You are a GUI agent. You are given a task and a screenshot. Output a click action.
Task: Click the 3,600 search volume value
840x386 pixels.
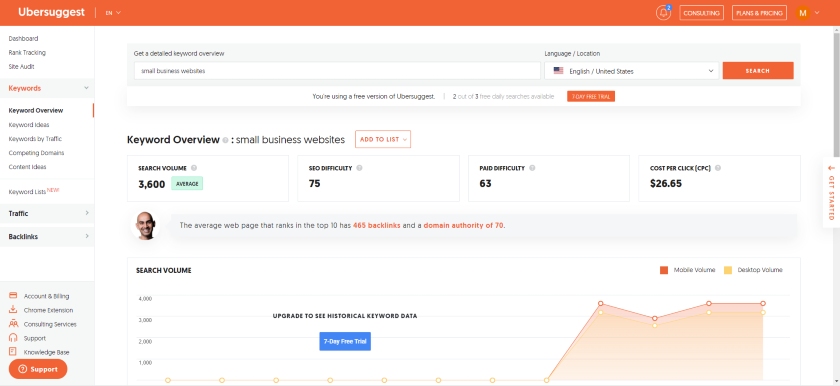pyautogui.click(x=152, y=184)
